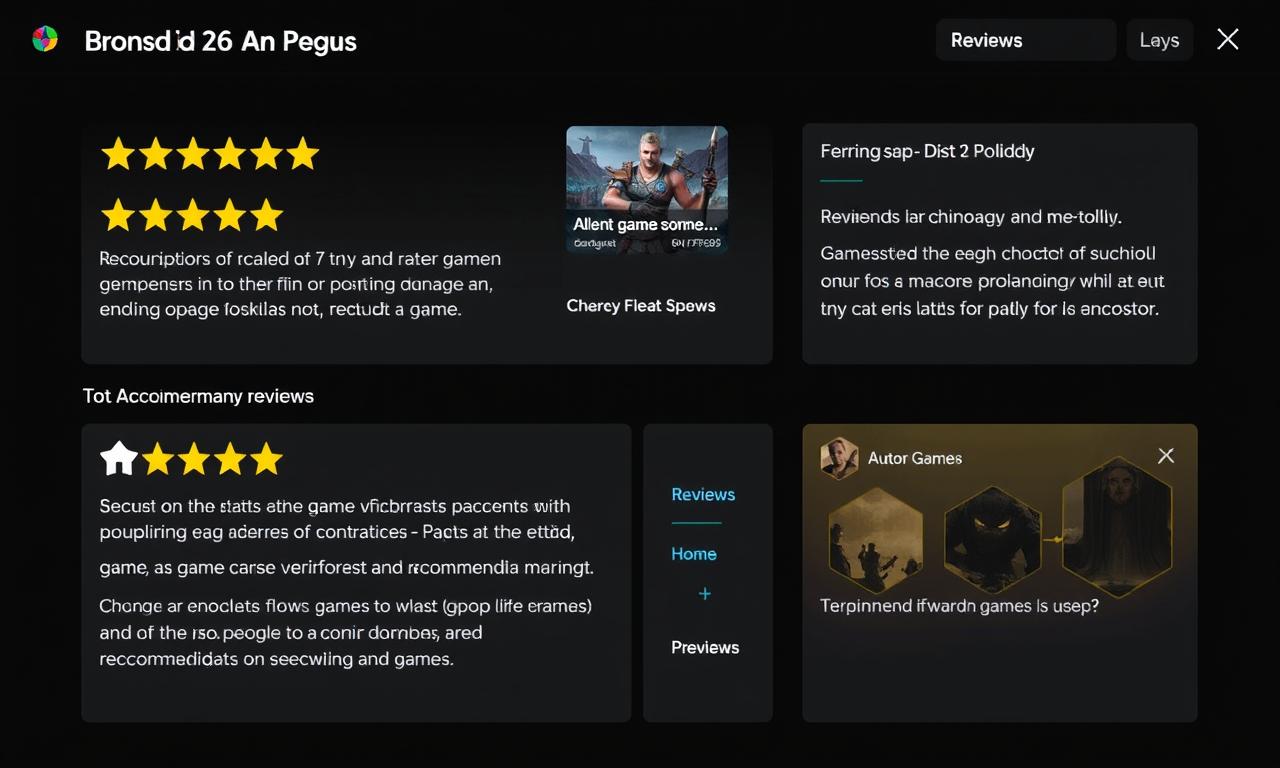Click the first star in top rating row
Image resolution: width=1280 pixels, height=768 pixels.
pos(118,154)
